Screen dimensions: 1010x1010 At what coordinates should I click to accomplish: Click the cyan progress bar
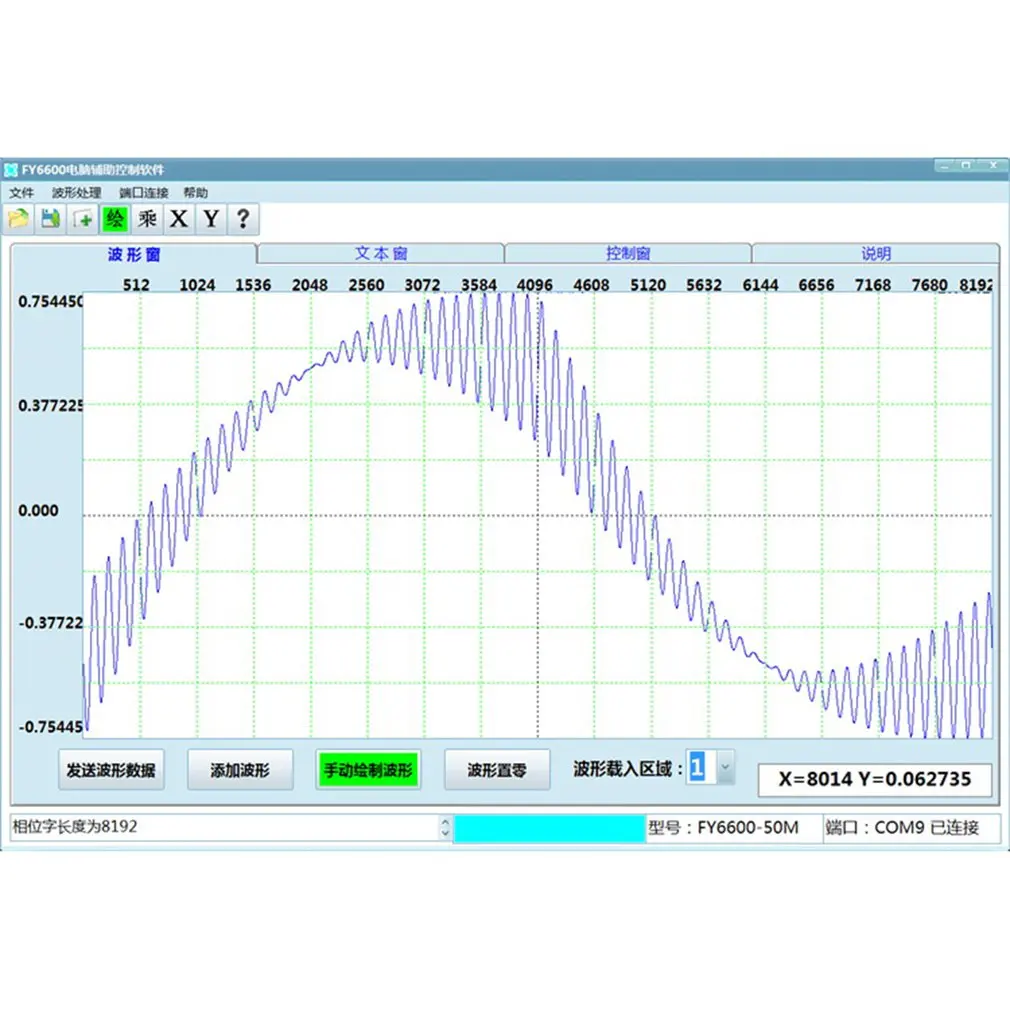pyautogui.click(x=549, y=828)
